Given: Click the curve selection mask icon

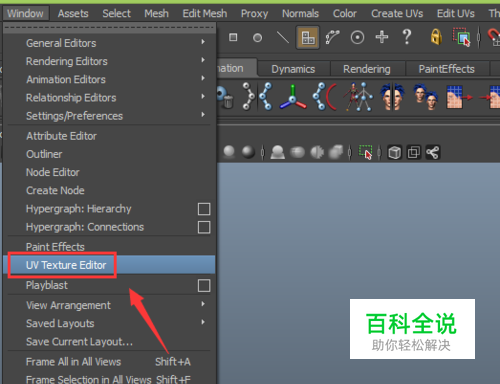Looking at the screenshot, I should pos(333,37).
